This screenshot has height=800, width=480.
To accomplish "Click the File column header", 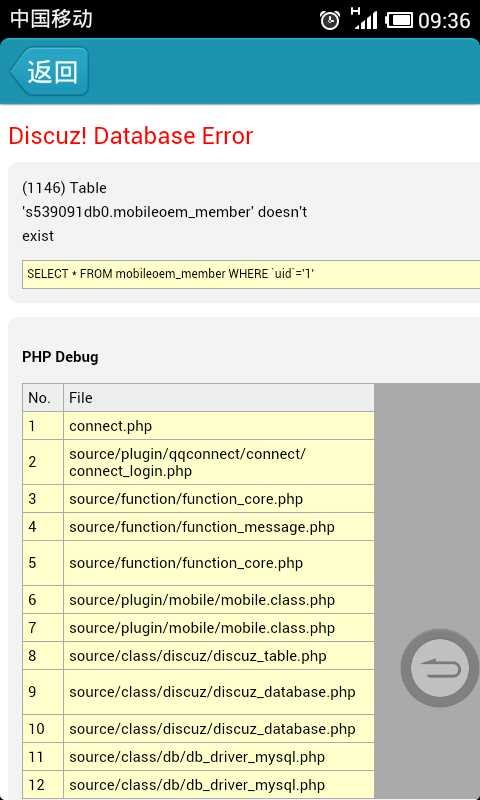I will [x=219, y=397].
